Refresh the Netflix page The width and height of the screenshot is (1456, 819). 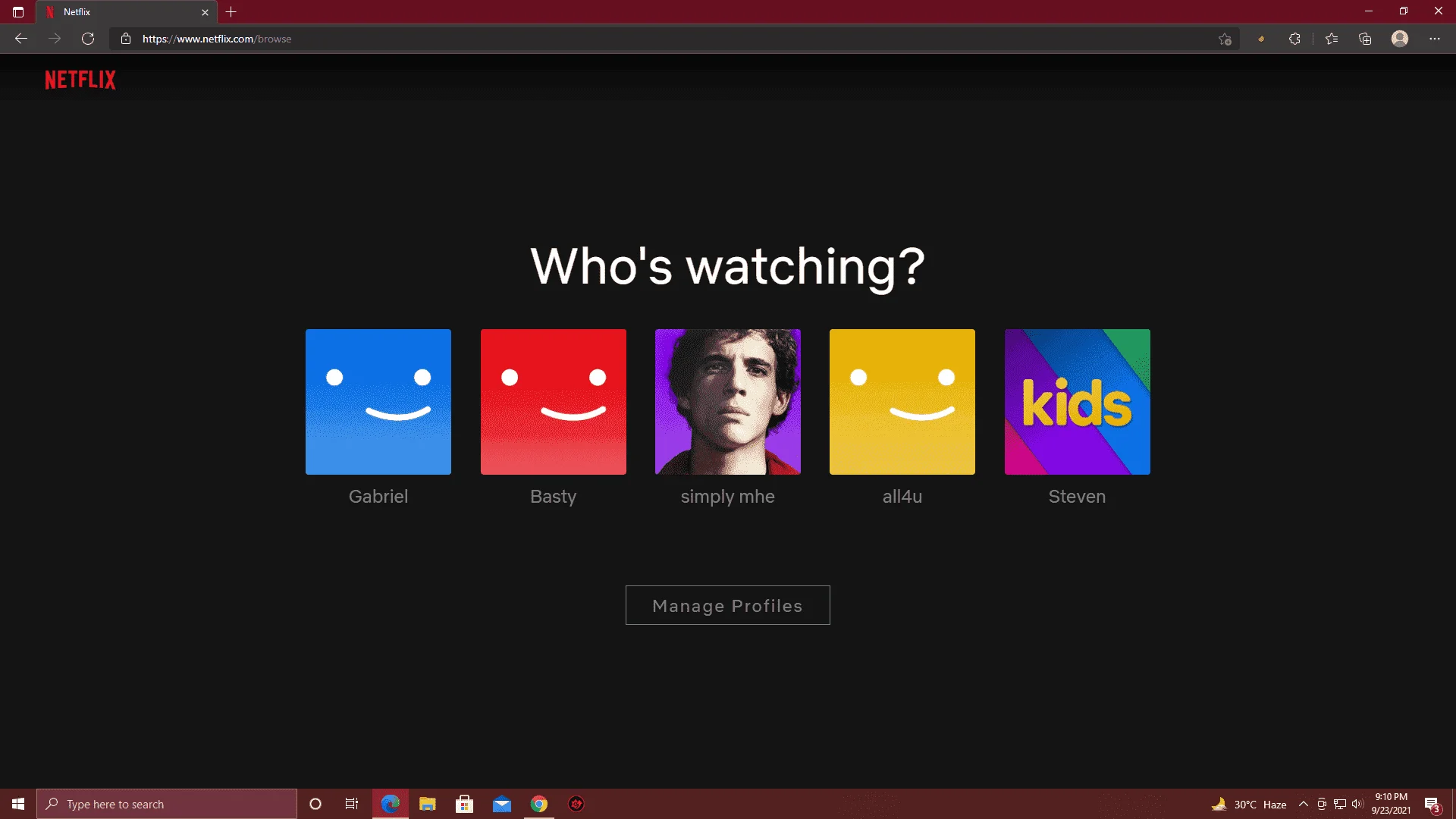(88, 39)
